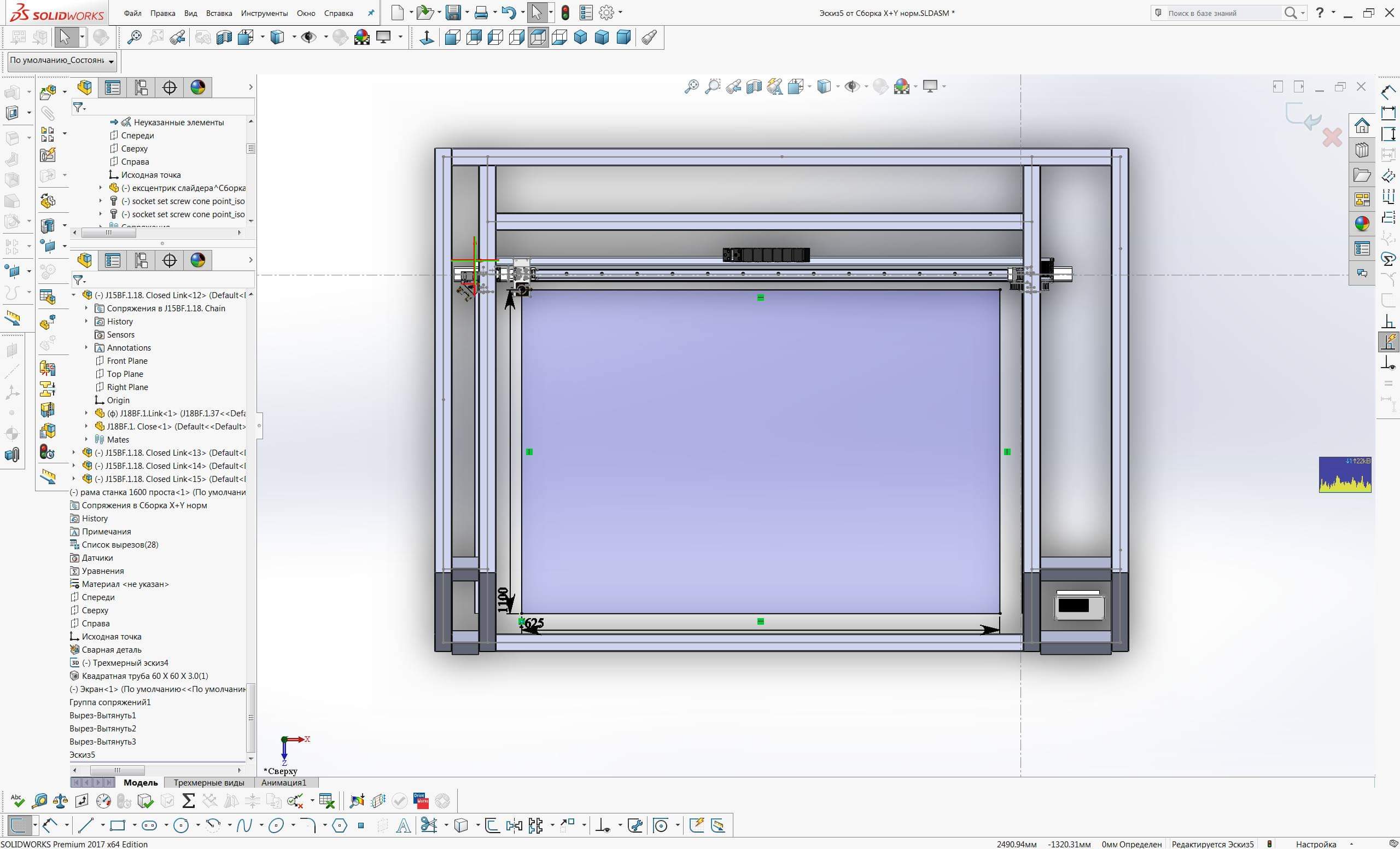Image resolution: width=1400 pixels, height=849 pixels.
Task: Switch to the Анимация1 tab
Action: point(283,782)
